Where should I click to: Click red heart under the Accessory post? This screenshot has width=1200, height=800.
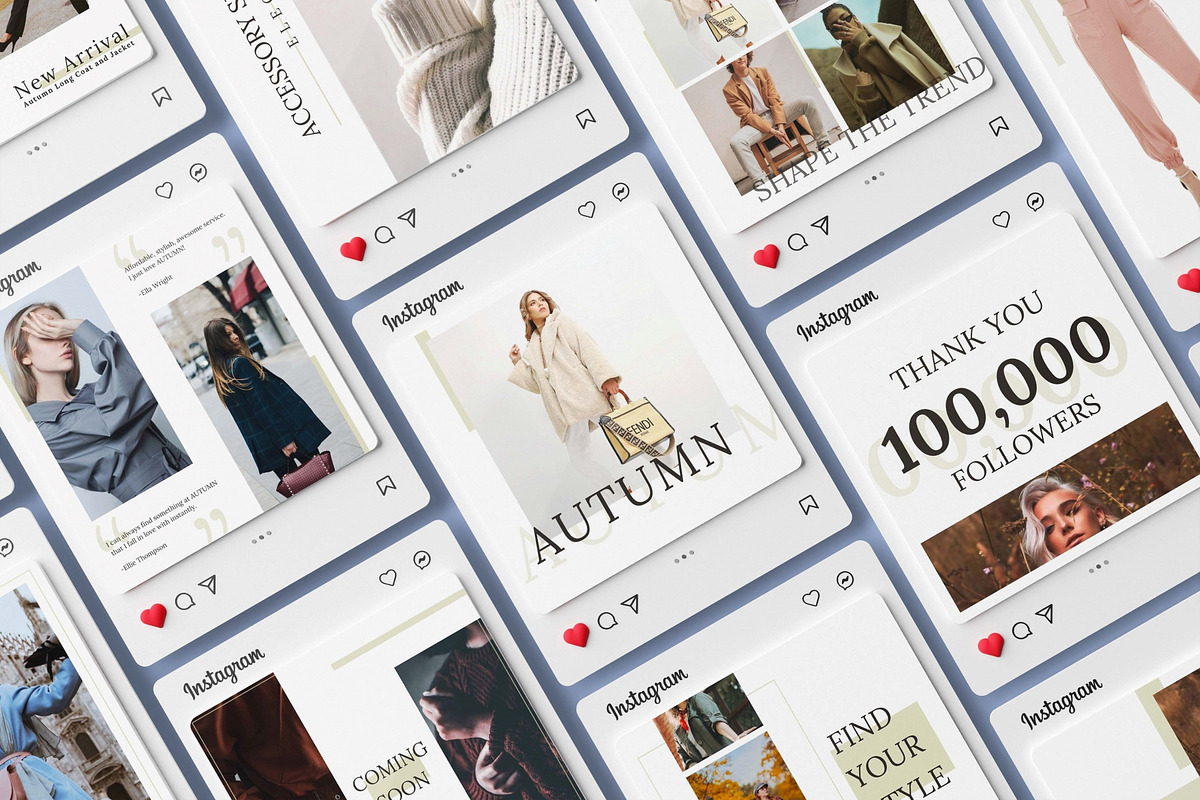coord(353,248)
